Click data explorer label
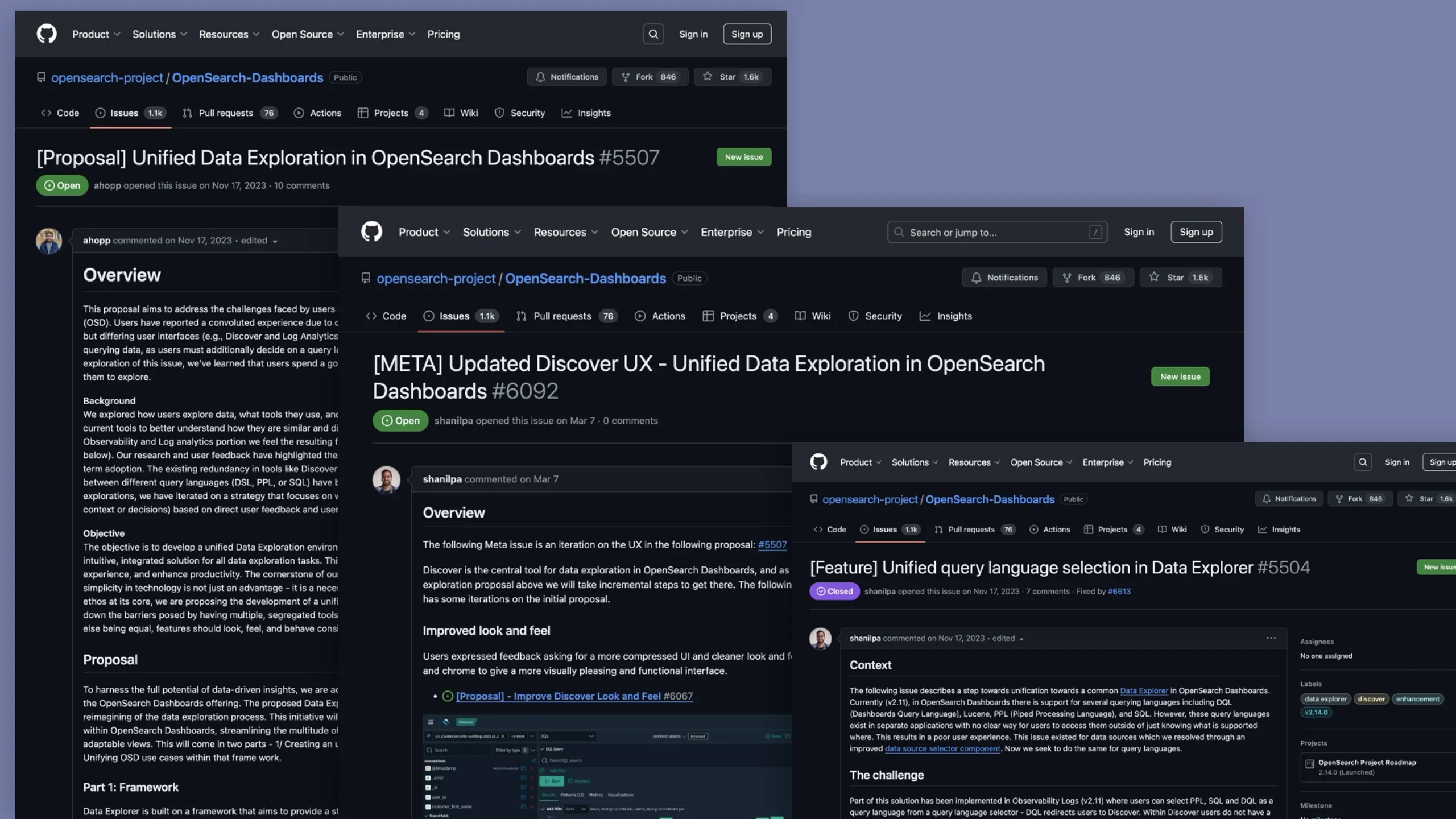 point(1325,699)
